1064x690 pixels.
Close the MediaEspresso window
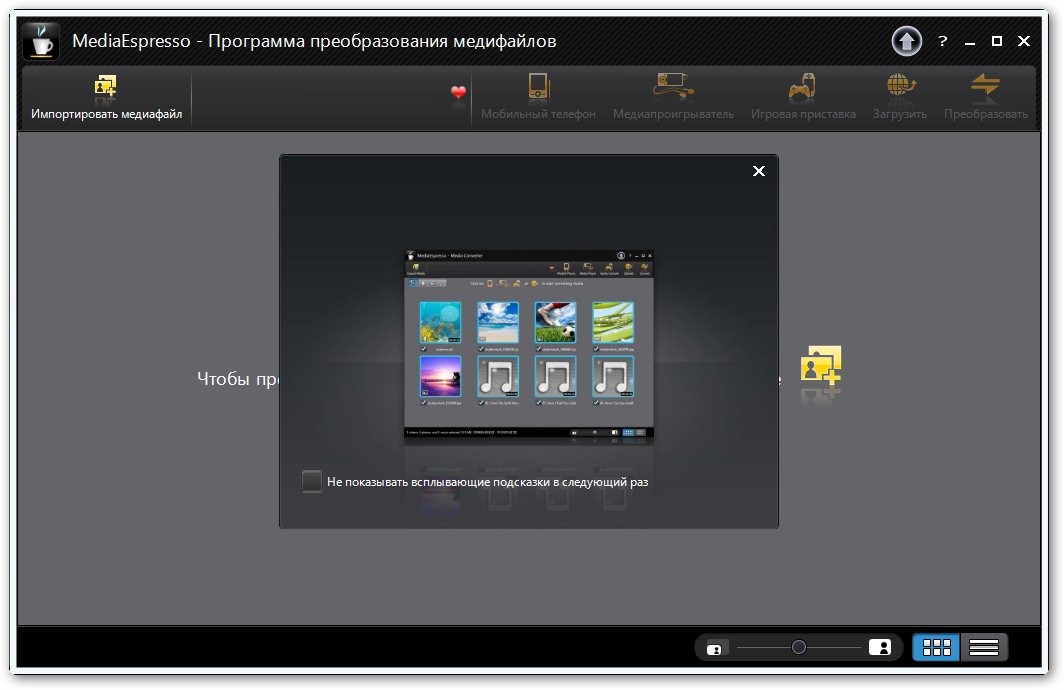coord(1024,41)
